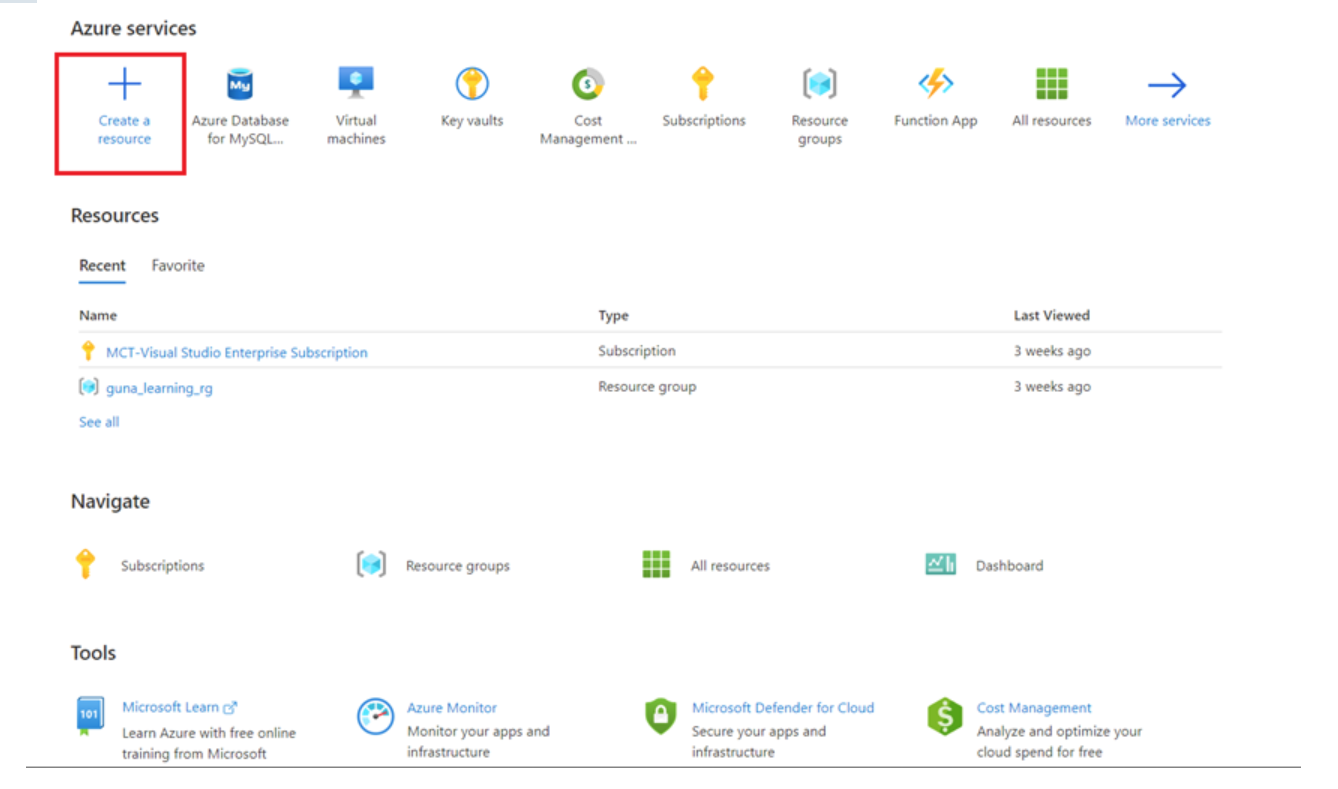Click the Last Viewed column header

pos(1052,316)
